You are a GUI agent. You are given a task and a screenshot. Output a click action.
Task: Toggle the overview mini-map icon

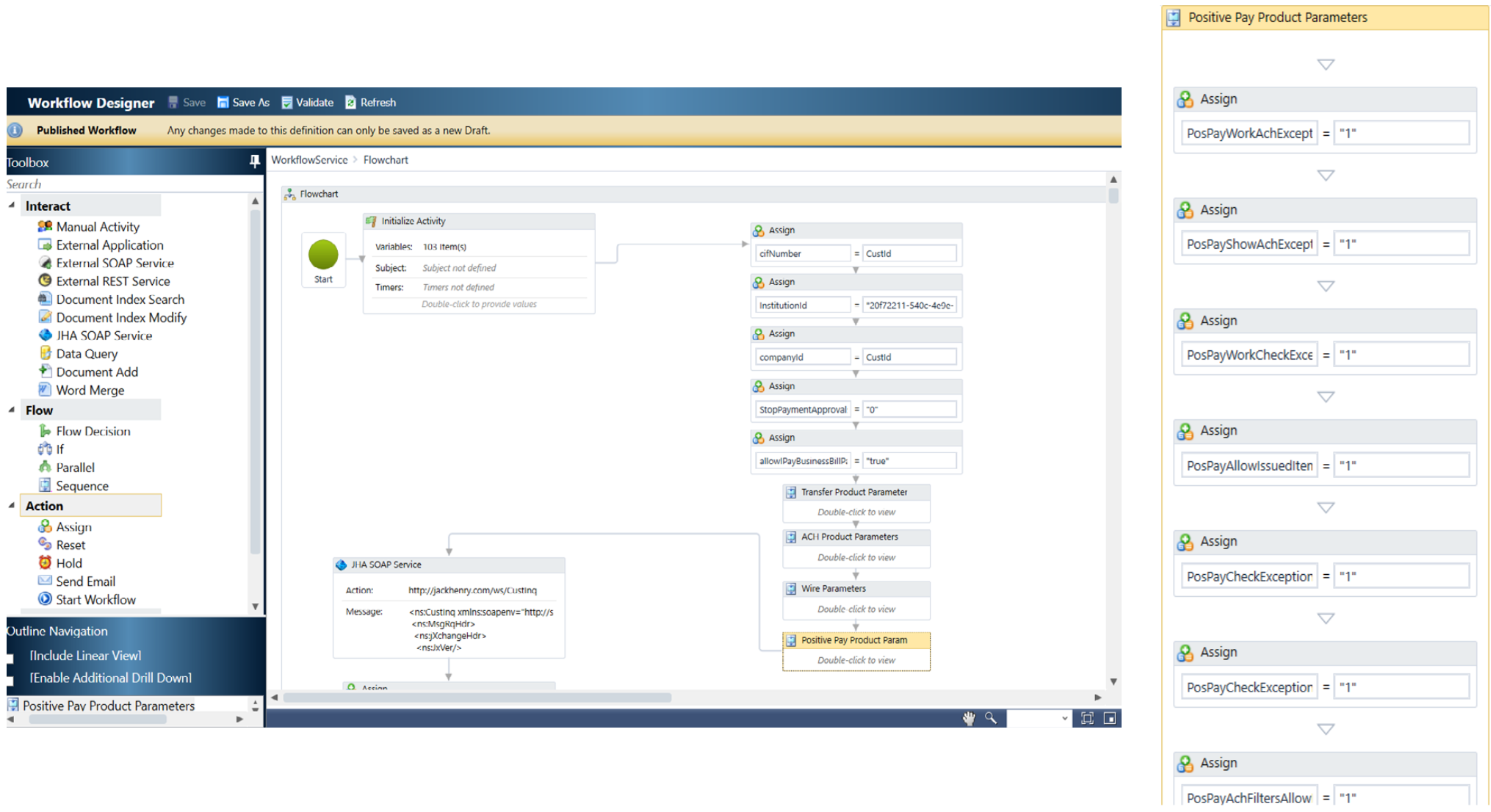point(1110,718)
